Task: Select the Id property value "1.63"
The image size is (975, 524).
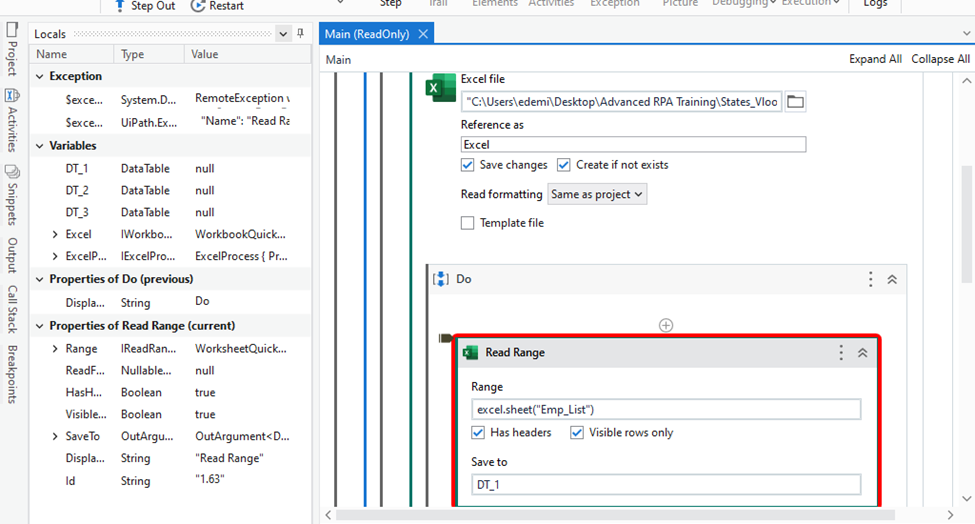Action: pyautogui.click(x=210, y=479)
